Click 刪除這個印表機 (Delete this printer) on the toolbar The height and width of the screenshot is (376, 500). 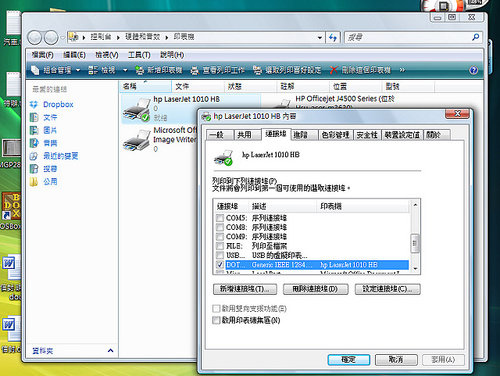click(x=360, y=70)
